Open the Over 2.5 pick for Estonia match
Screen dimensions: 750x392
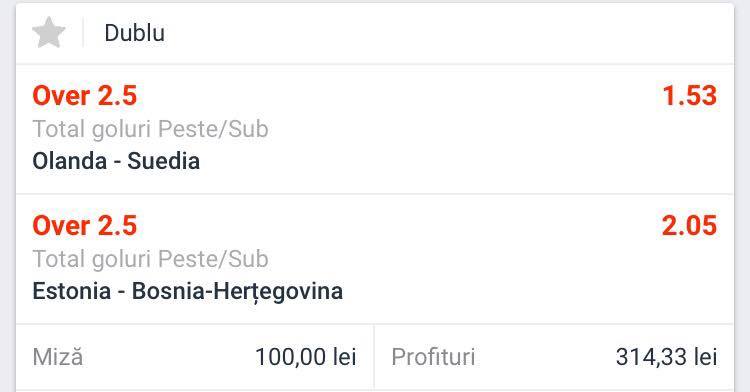(x=85, y=226)
